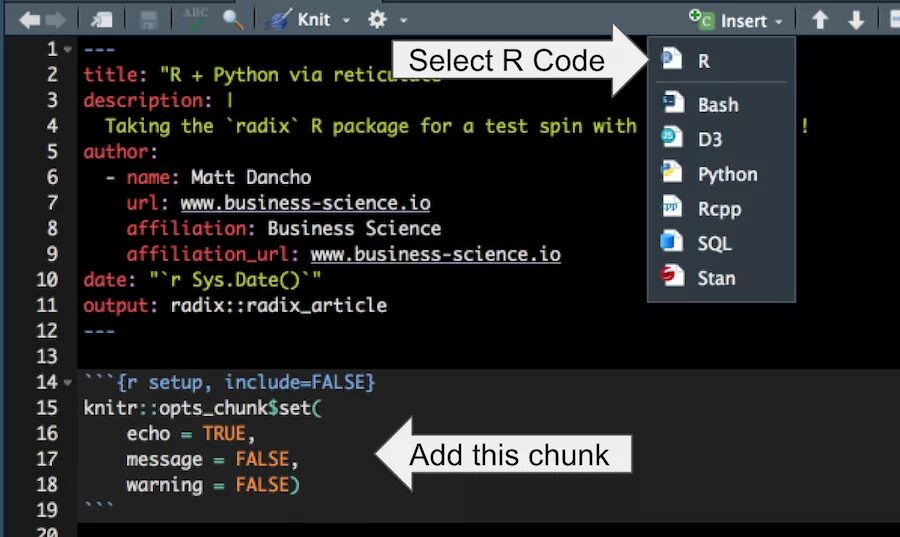Click 'warning = FALSE)' on line 18
Viewport: 900px width, 537px height.
click(213, 485)
